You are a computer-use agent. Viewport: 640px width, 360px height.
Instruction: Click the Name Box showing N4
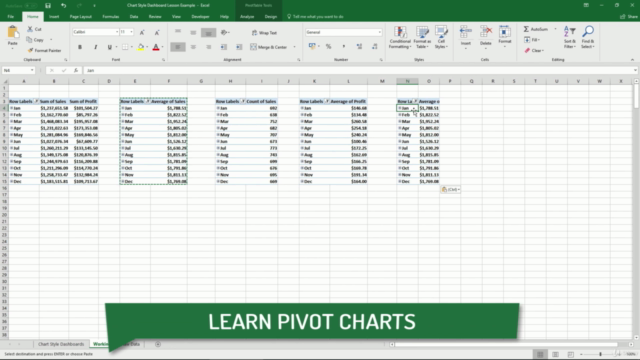[18, 70]
